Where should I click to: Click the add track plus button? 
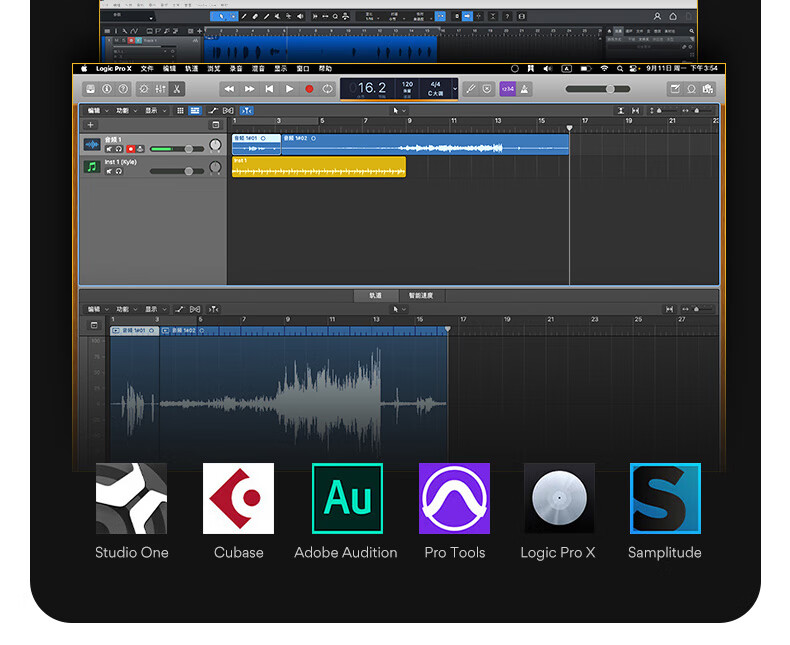pos(91,125)
